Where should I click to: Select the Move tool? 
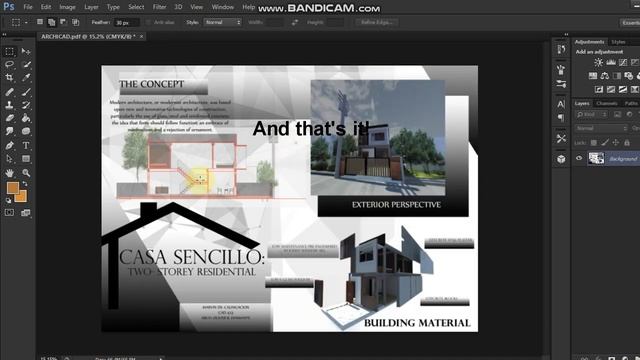point(26,51)
